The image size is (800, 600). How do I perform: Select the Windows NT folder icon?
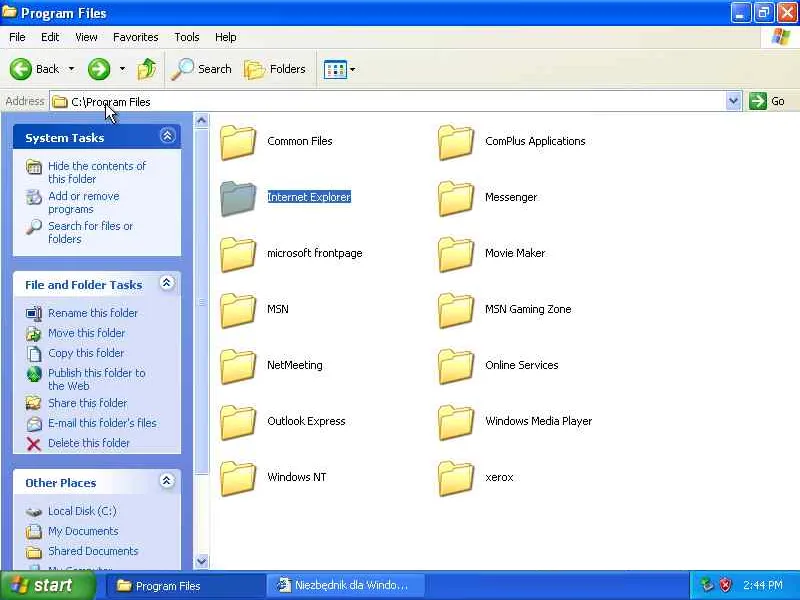238,479
